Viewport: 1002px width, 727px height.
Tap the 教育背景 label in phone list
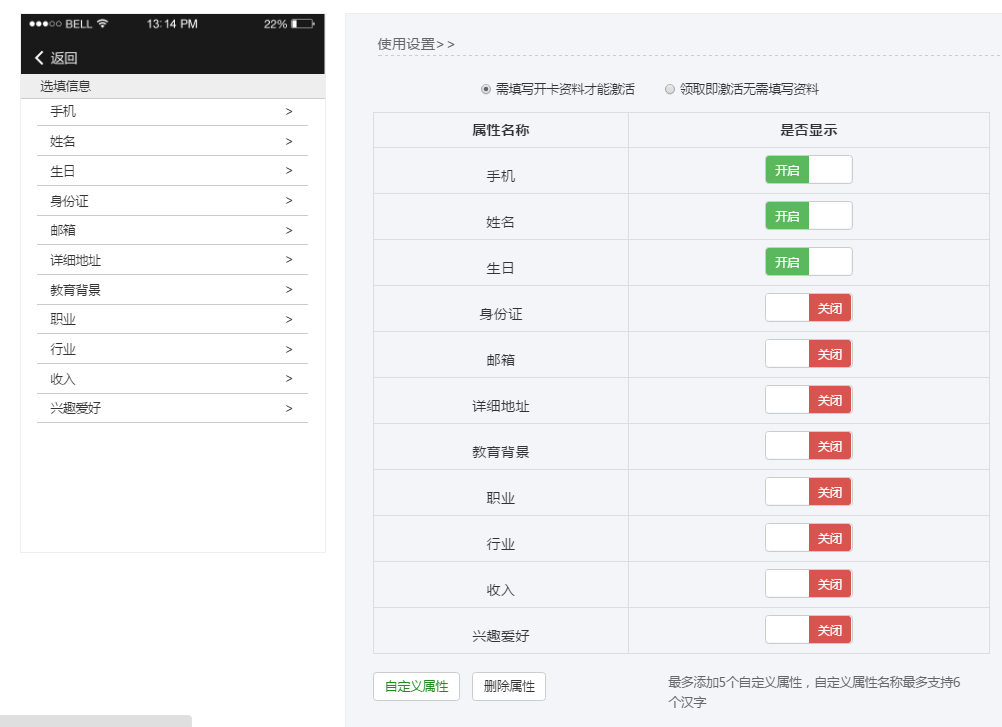75,289
